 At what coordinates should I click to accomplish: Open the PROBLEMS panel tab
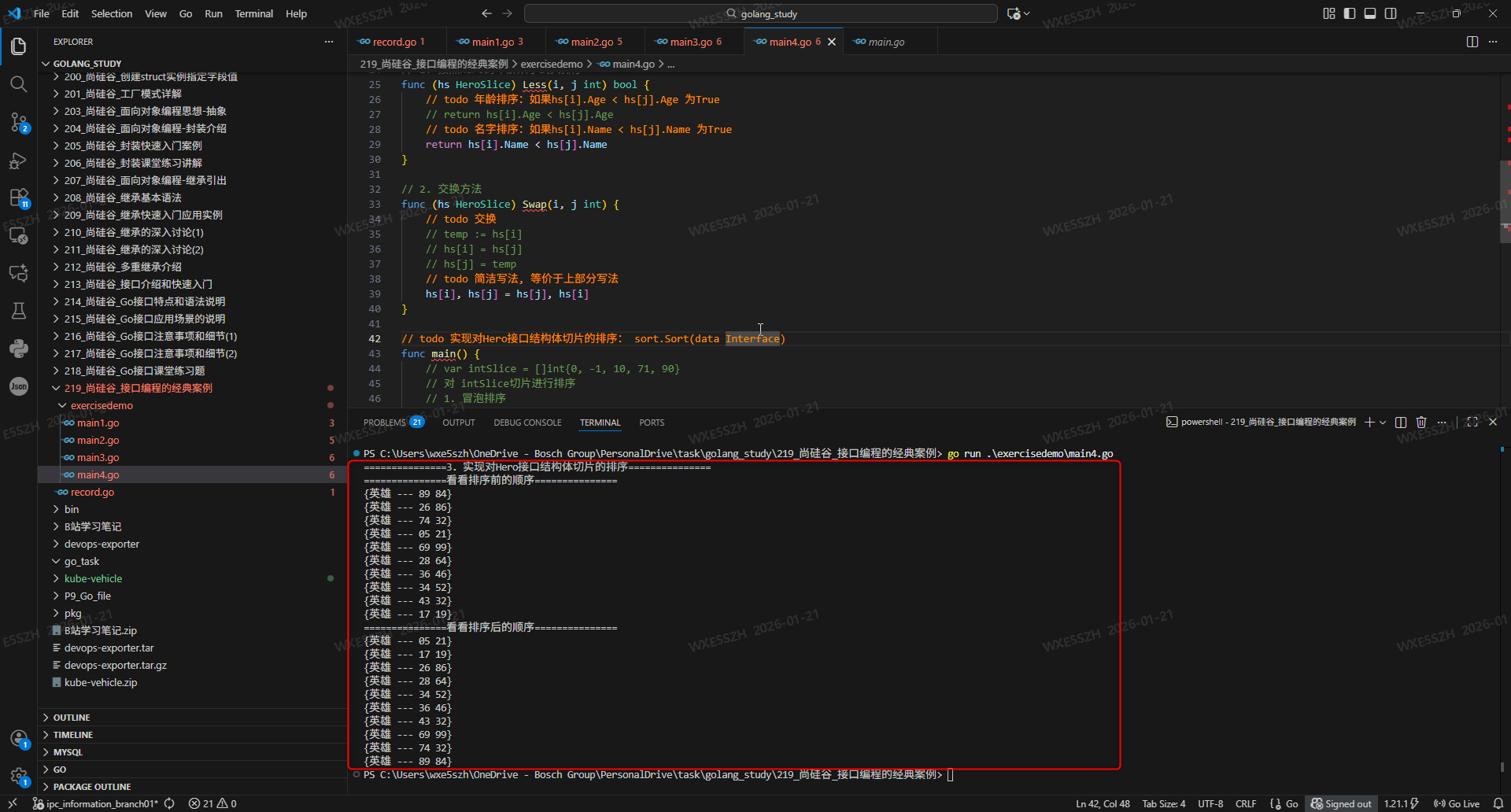[x=385, y=422]
